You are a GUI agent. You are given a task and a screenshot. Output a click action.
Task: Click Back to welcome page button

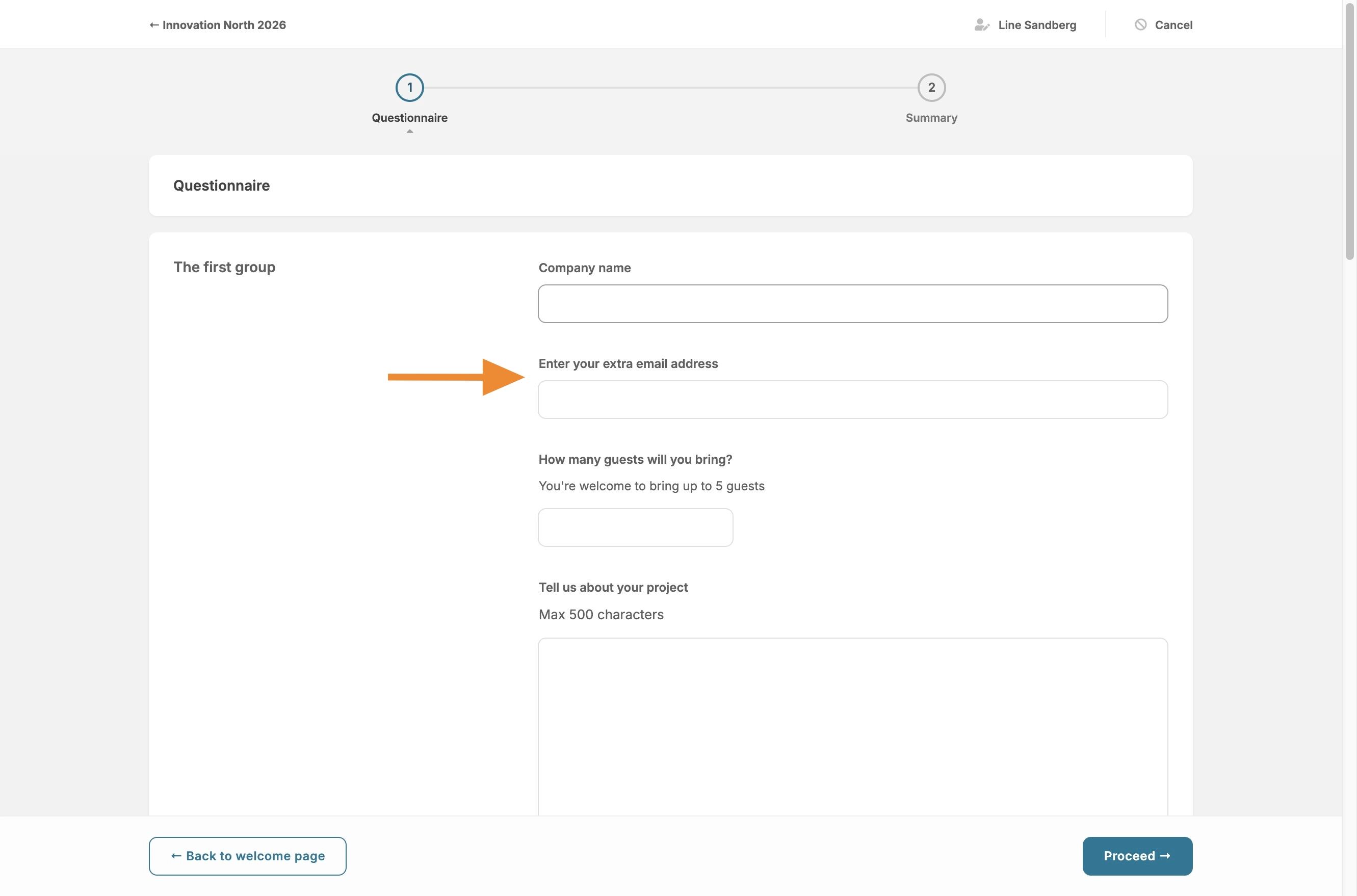[247, 855]
